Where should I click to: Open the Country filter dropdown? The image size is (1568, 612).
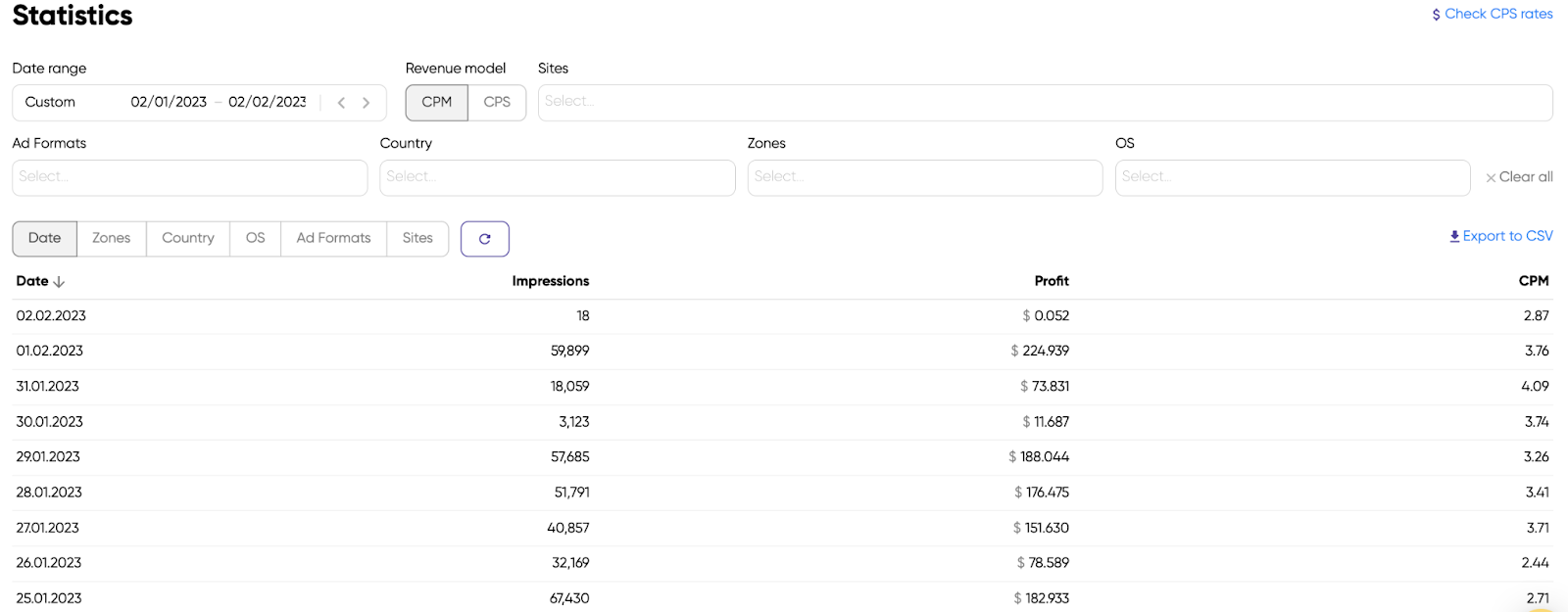[x=557, y=177]
